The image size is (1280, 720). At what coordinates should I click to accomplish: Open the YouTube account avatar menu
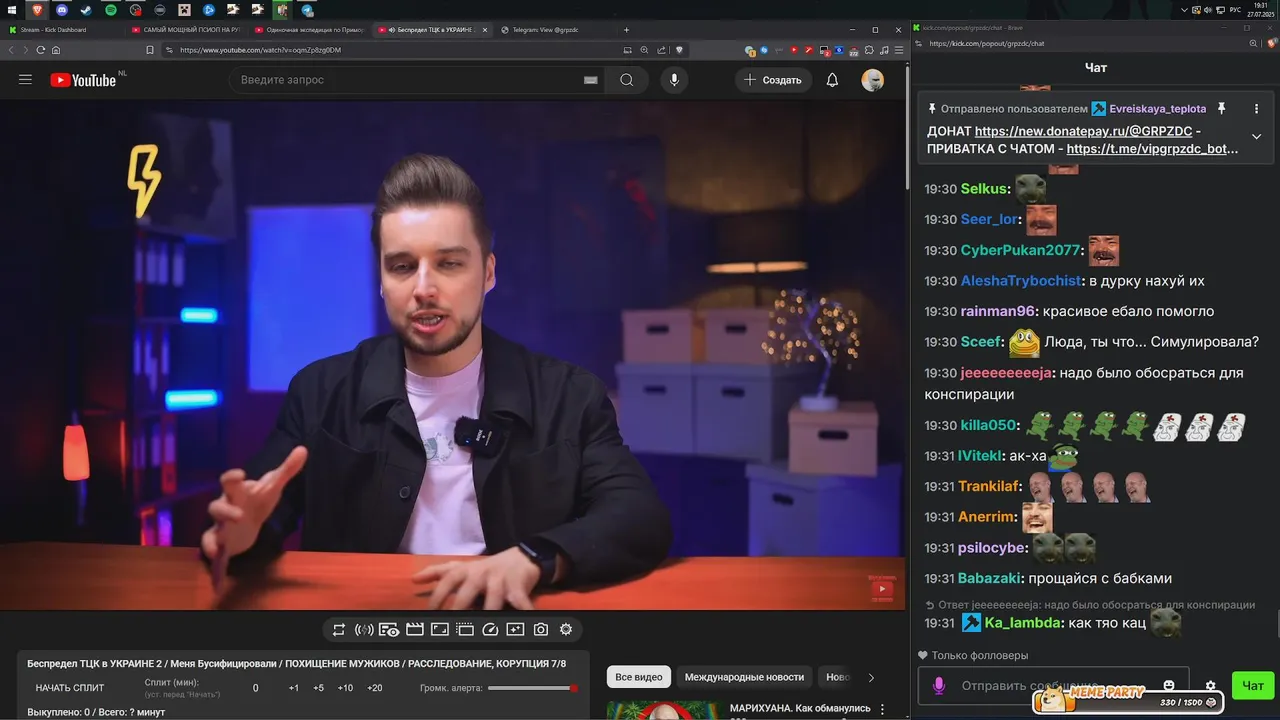(872, 80)
